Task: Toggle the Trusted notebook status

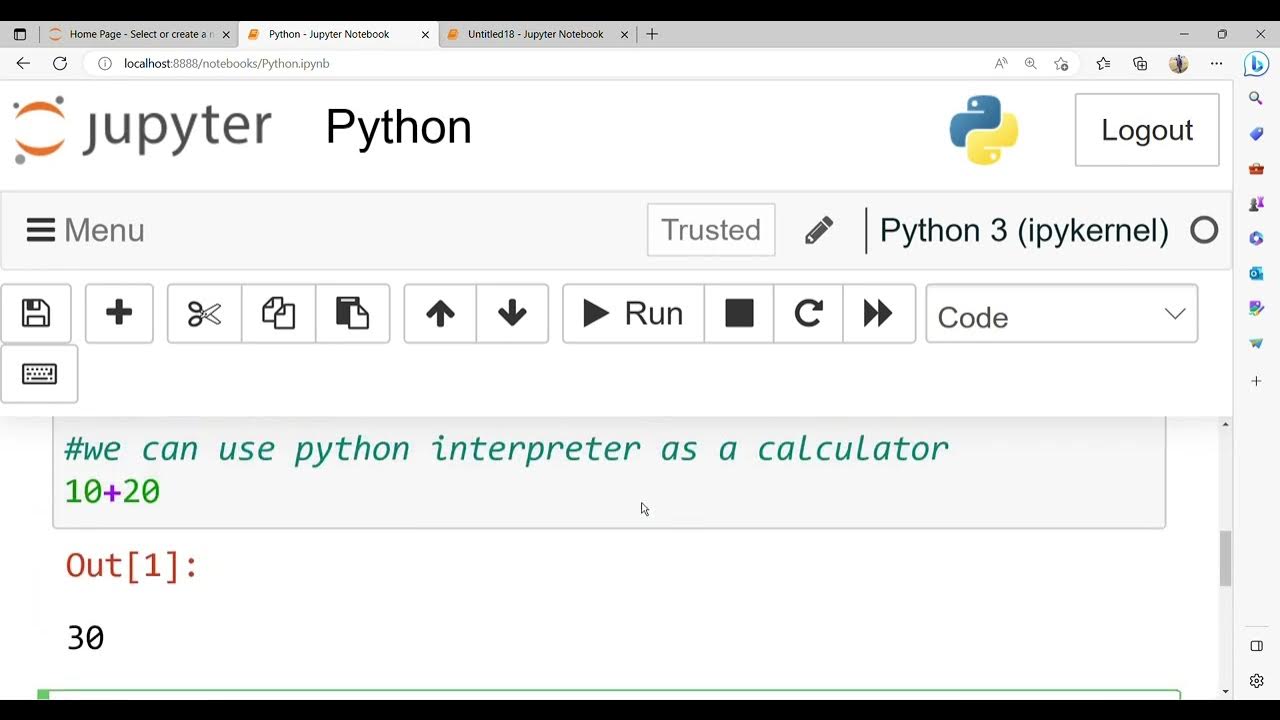Action: [711, 230]
